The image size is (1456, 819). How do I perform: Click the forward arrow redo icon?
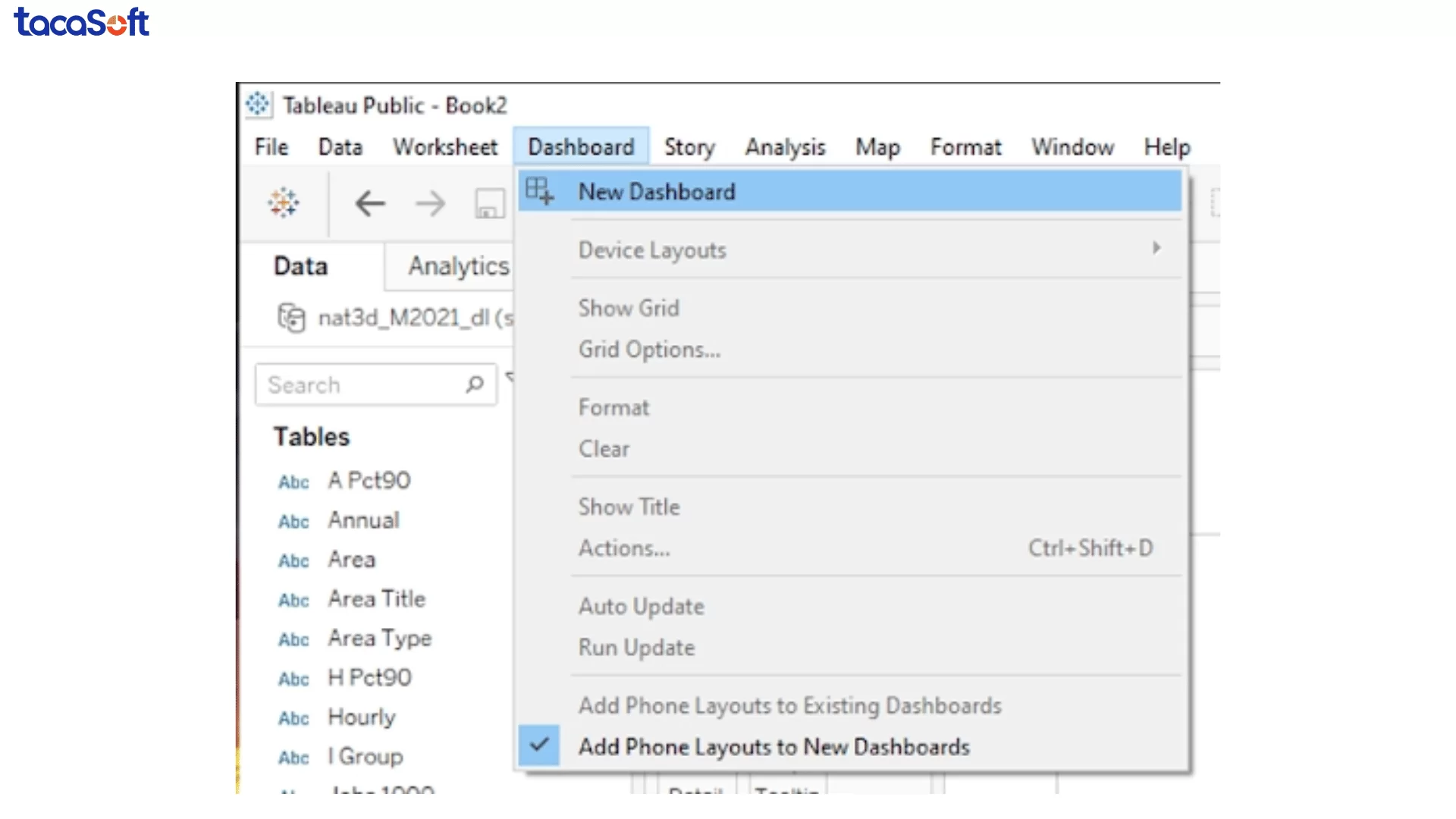430,203
